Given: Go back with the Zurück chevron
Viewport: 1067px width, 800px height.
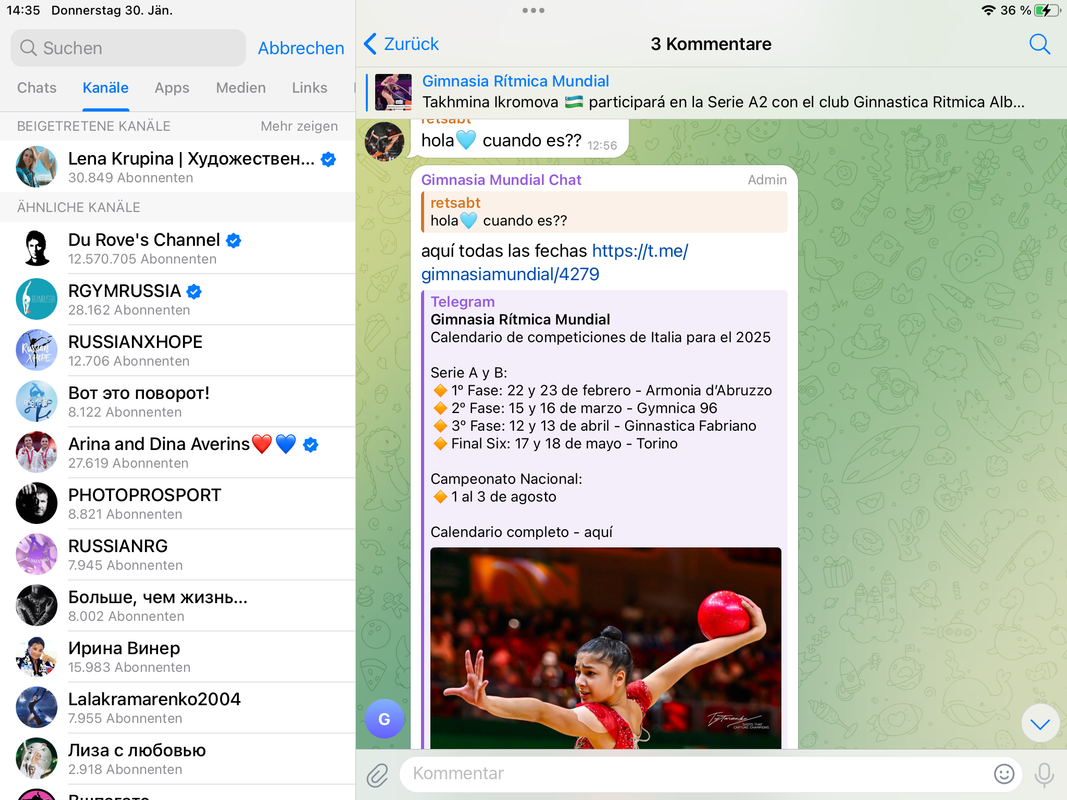Looking at the screenshot, I should [370, 44].
